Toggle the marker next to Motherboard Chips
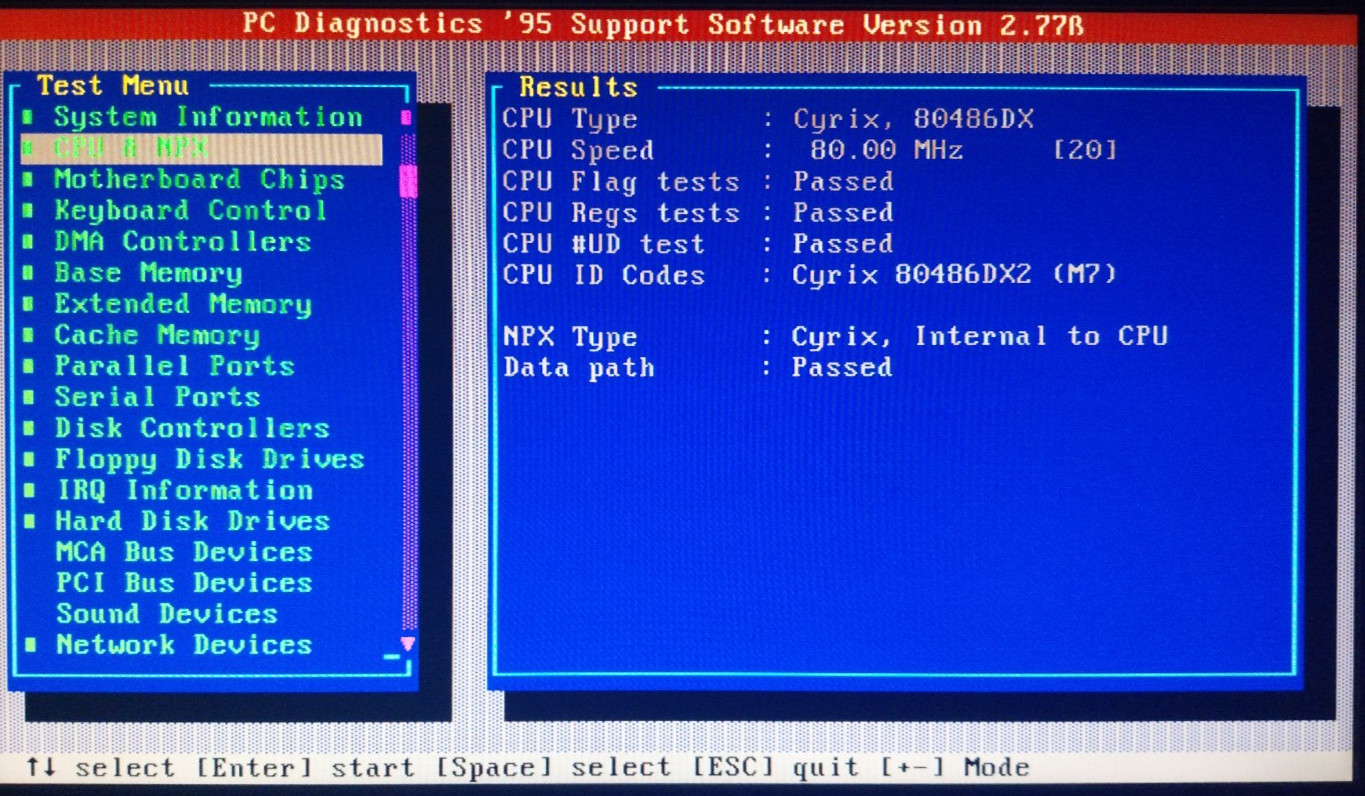The width and height of the screenshot is (1365, 796). coord(29,181)
